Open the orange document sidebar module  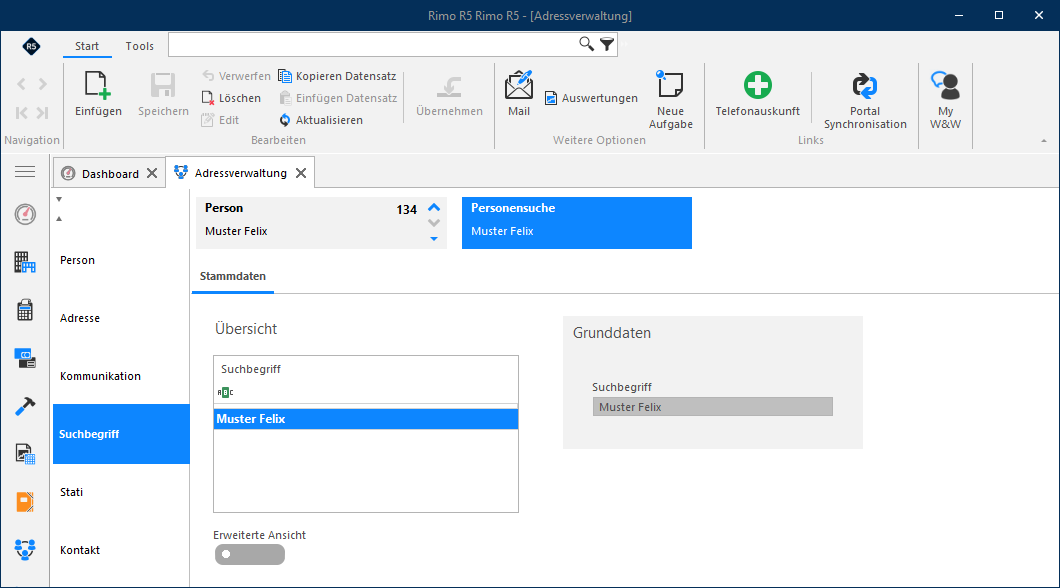click(25, 502)
